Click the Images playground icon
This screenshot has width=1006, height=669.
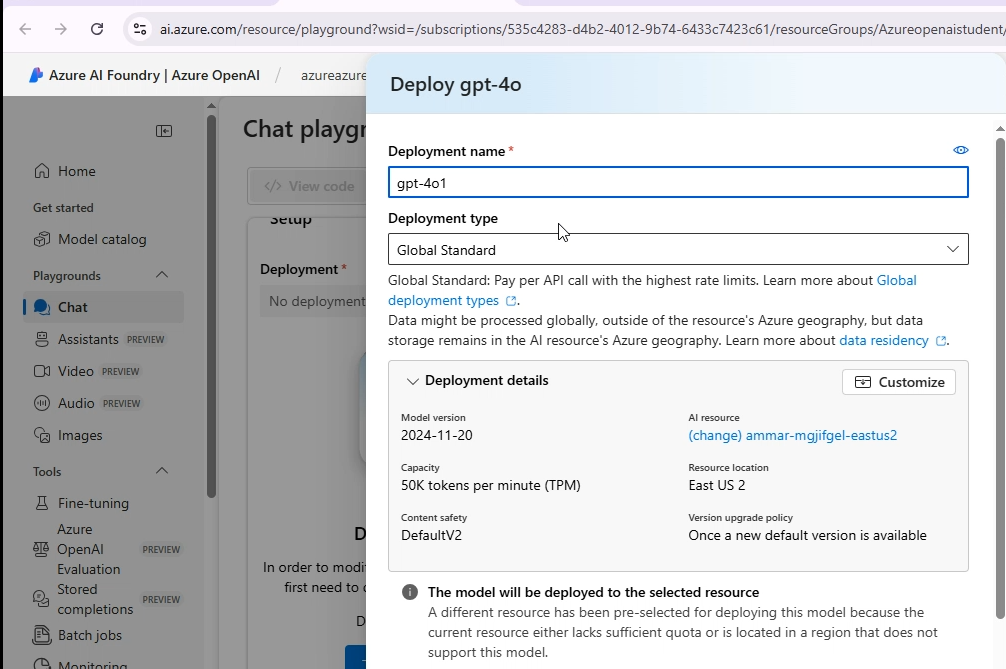pyautogui.click(x=42, y=435)
